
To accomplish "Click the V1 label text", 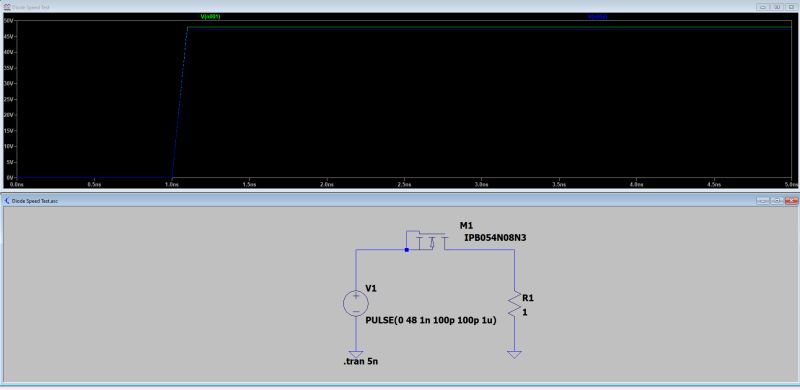I will point(371,288).
